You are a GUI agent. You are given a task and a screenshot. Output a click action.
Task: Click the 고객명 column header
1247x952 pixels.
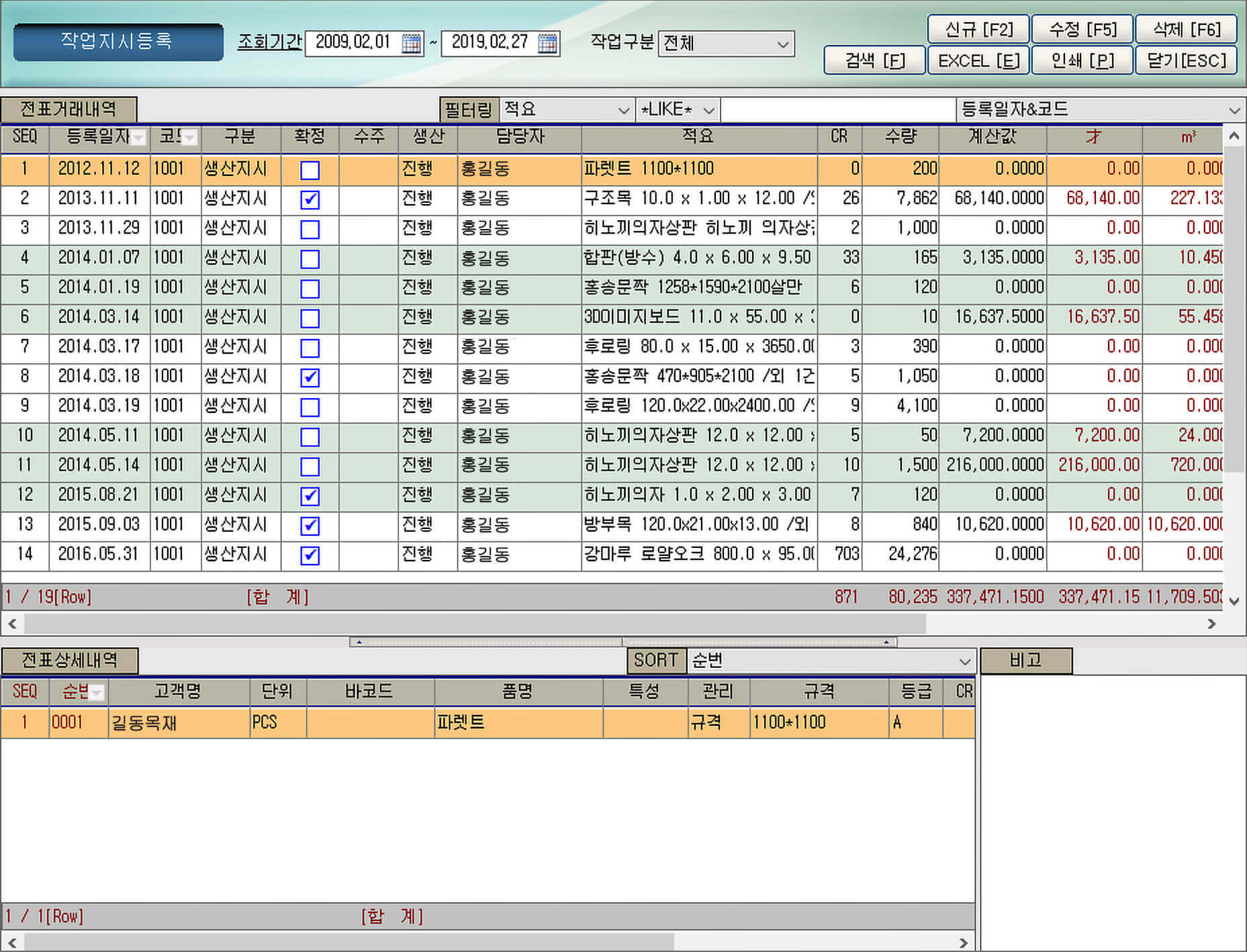click(179, 692)
